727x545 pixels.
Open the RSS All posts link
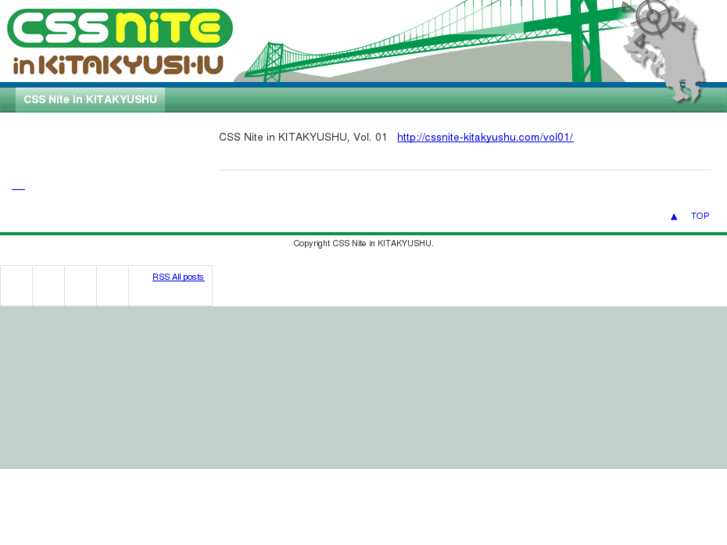pos(178,277)
